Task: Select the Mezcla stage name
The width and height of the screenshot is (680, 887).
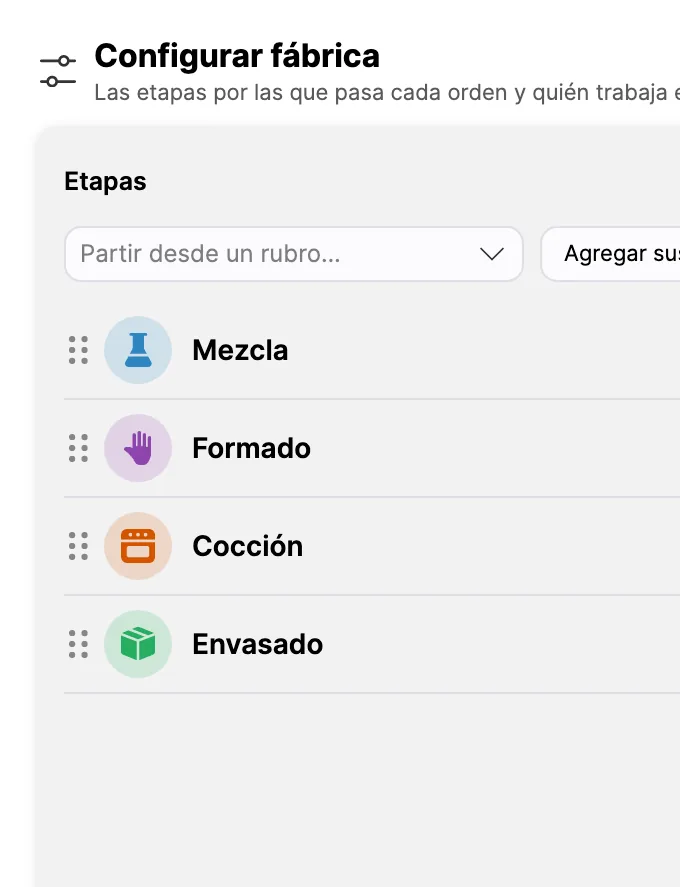Action: pos(240,350)
